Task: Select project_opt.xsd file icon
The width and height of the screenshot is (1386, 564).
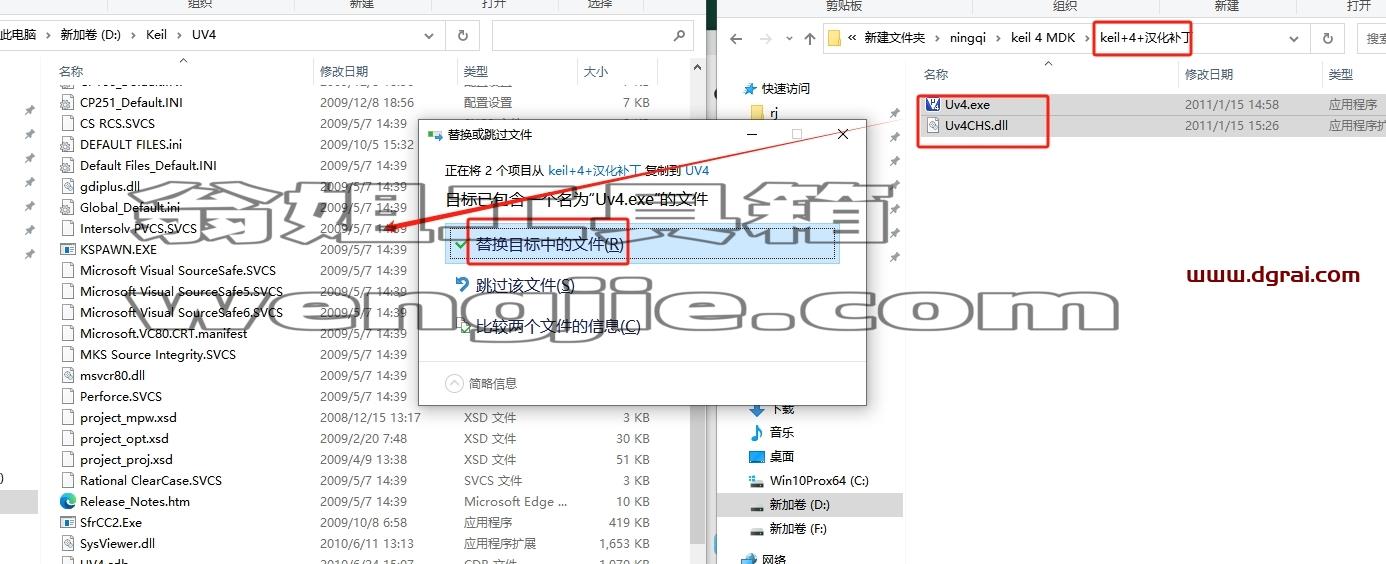Action: pyautogui.click(x=67, y=439)
